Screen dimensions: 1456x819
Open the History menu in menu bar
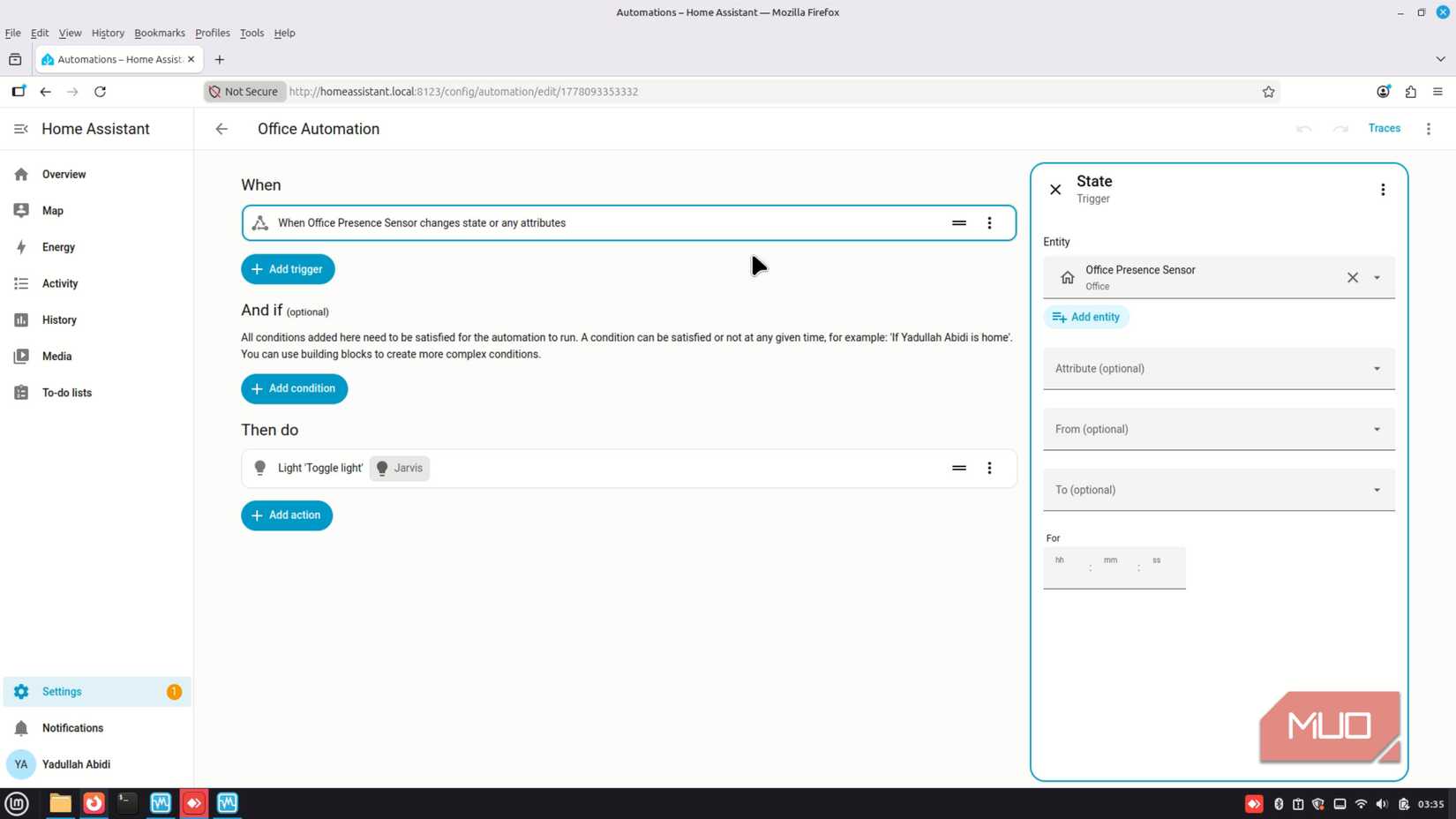pyautogui.click(x=108, y=33)
